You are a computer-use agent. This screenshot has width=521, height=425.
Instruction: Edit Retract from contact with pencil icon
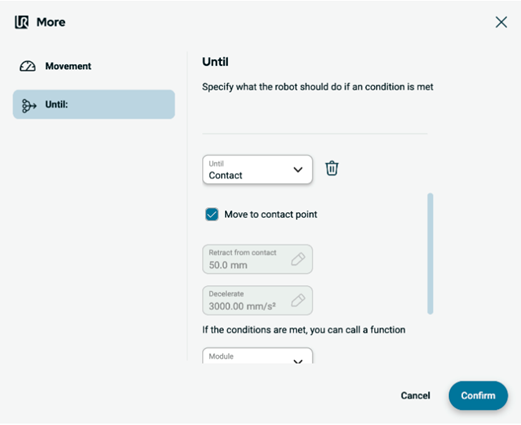(x=298, y=259)
